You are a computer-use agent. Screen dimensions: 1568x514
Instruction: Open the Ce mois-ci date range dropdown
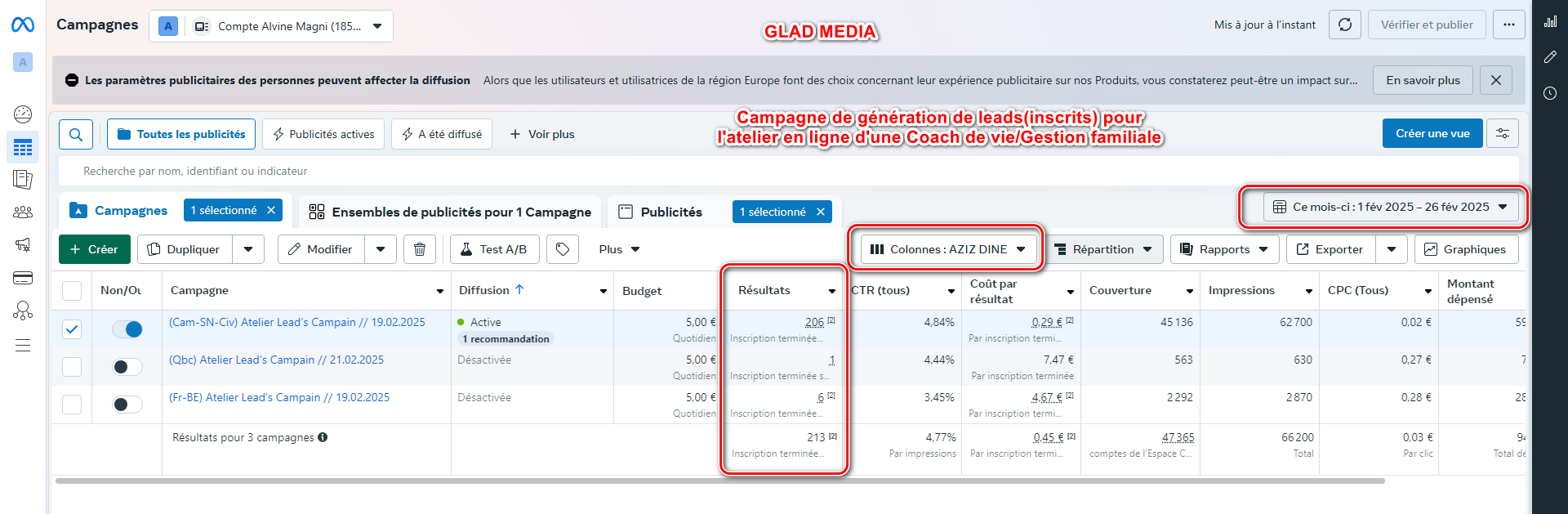coord(1391,207)
